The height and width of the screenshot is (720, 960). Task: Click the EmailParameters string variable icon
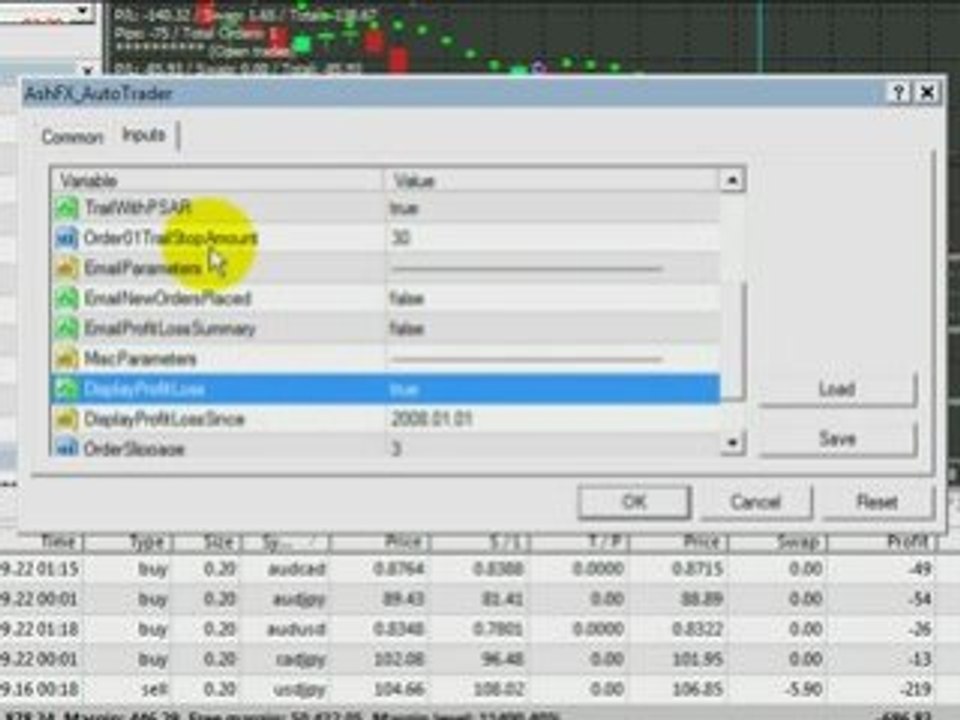(67, 268)
